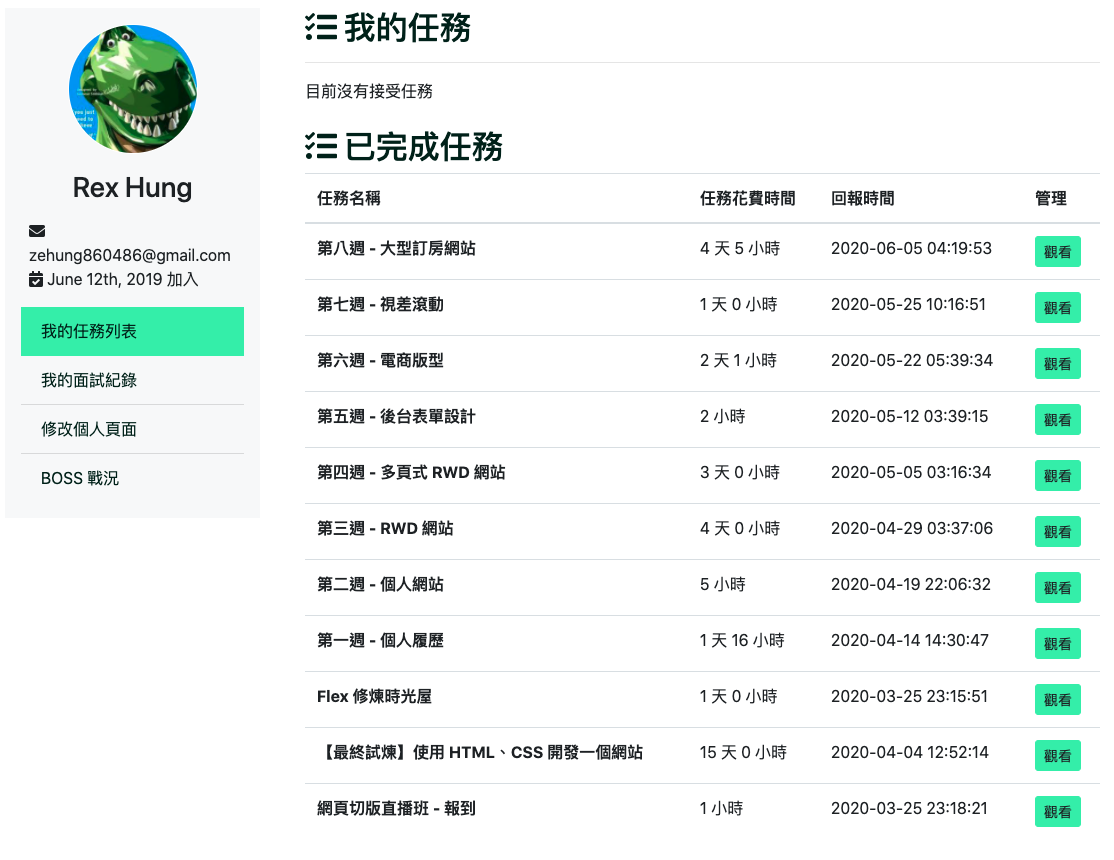Screen dimensions: 1114x860
Task: Click 觀看 for 最終試煉 HTML CSS task
Action: point(1057,755)
